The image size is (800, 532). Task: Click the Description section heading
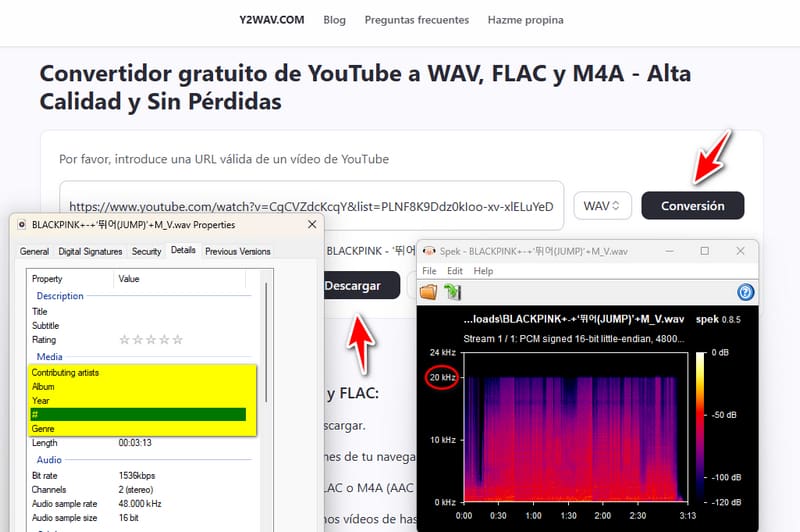pos(60,296)
